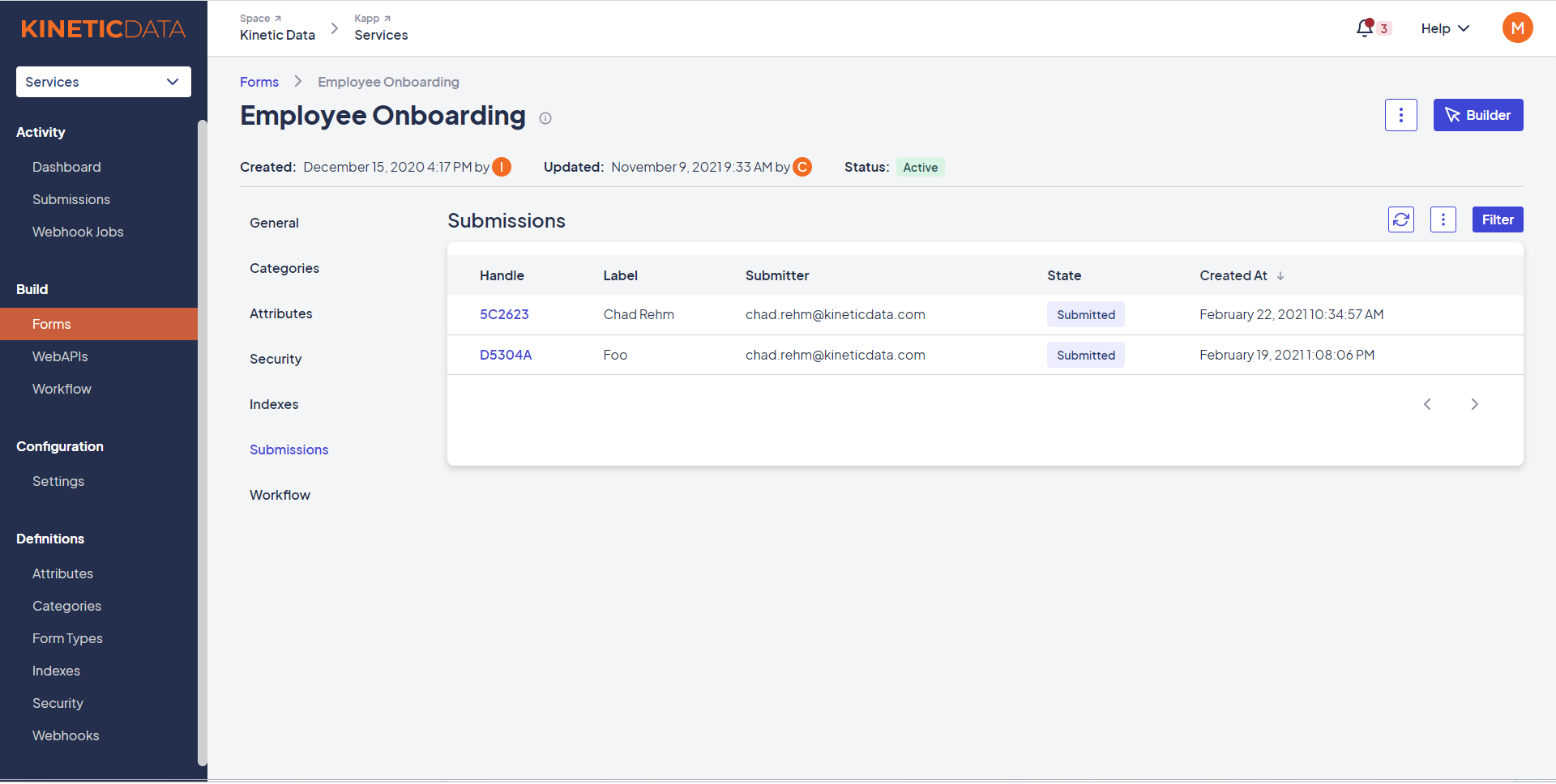Click the Submitted badge for 5C2623
Screen dimensions: 1556x784
[1086, 314]
